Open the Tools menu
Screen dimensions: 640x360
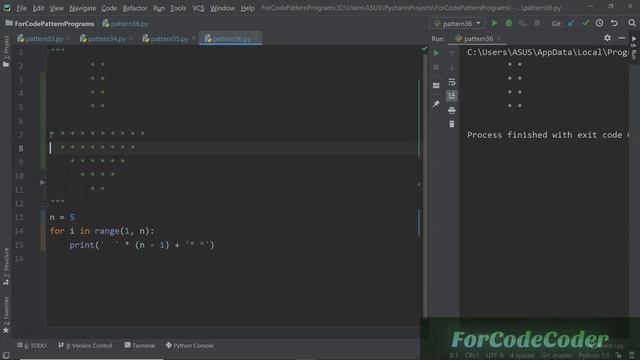tap(178, 8)
